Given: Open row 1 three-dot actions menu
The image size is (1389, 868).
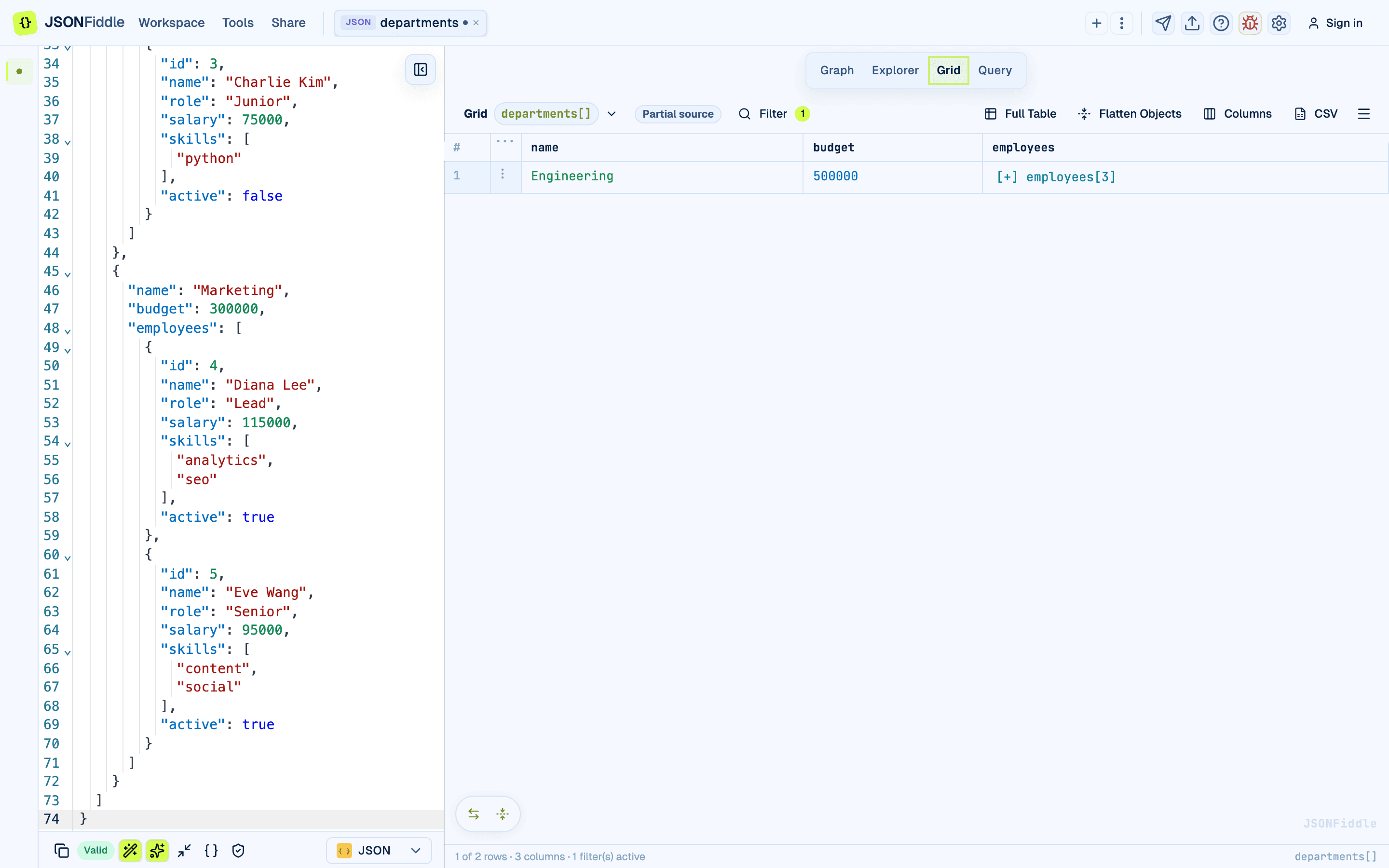Looking at the screenshot, I should [x=502, y=174].
